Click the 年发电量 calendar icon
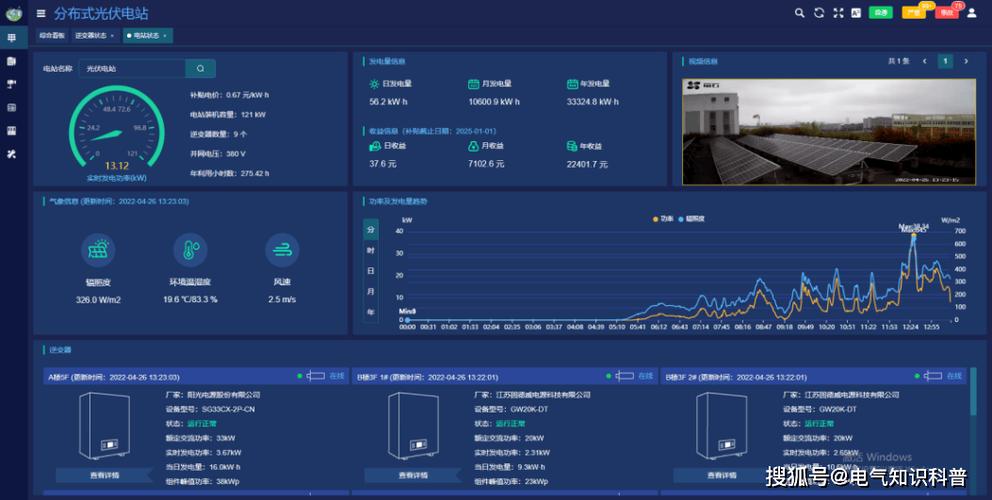 point(572,84)
